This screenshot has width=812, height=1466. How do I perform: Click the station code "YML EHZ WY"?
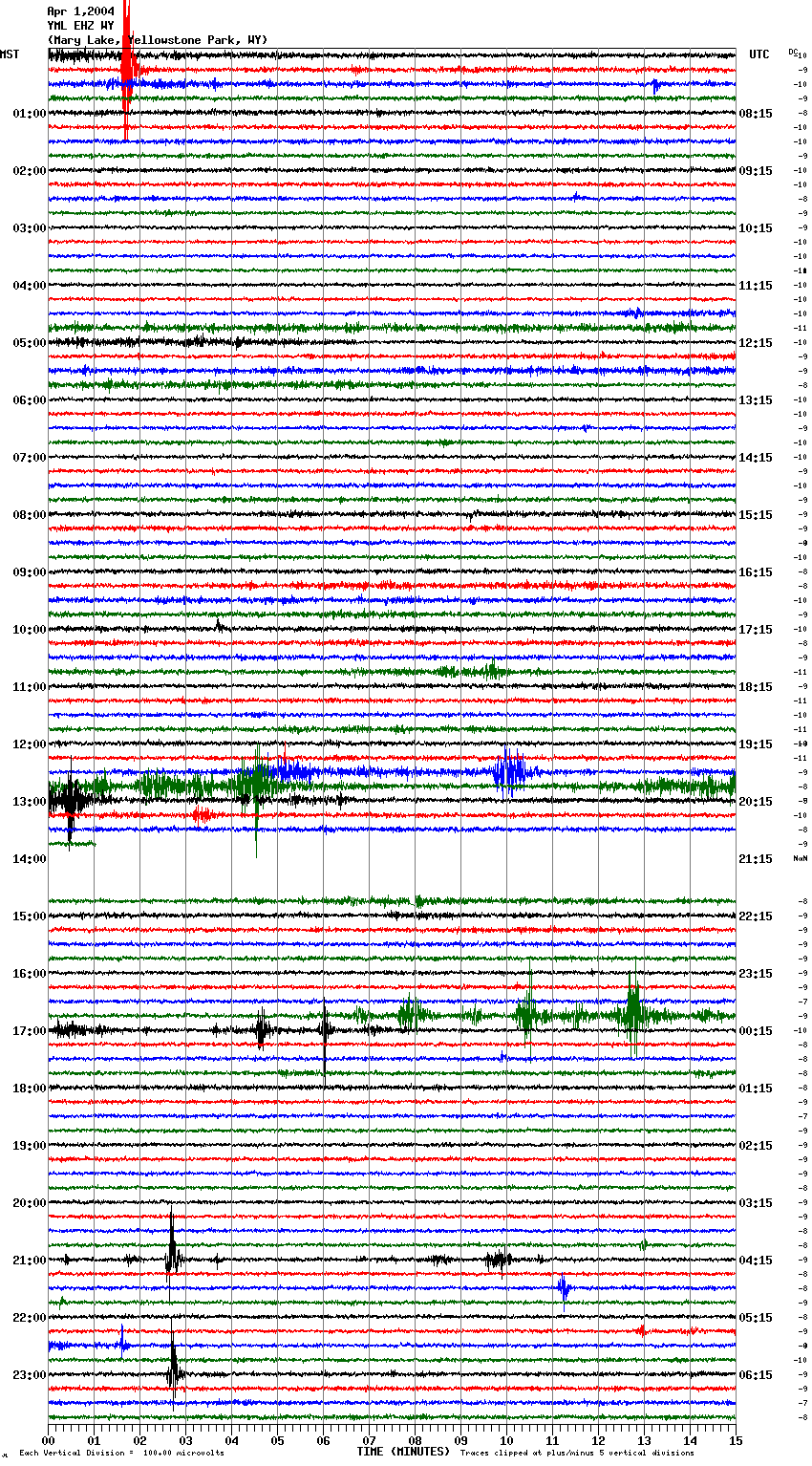click(x=80, y=26)
